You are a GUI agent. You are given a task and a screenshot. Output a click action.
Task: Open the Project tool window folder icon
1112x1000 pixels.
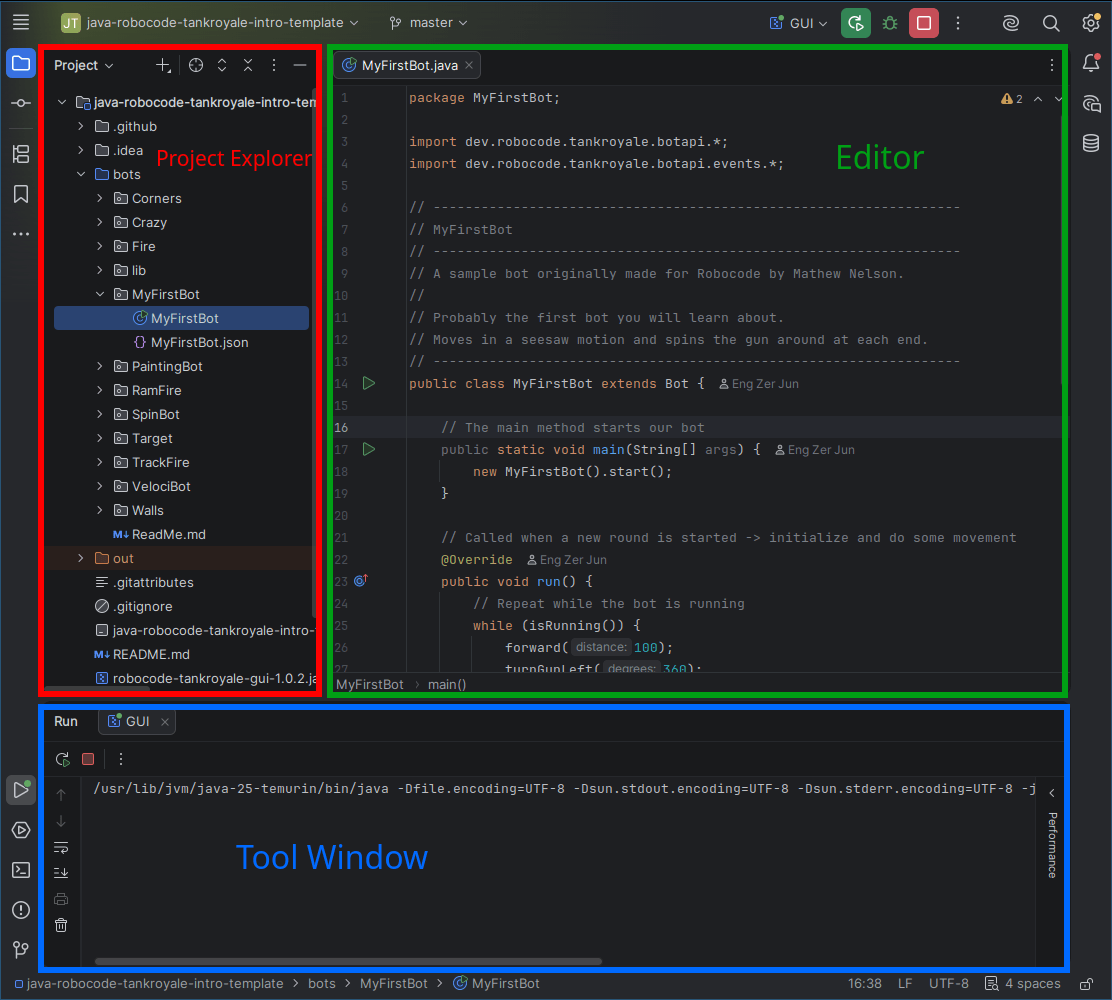[x=21, y=64]
